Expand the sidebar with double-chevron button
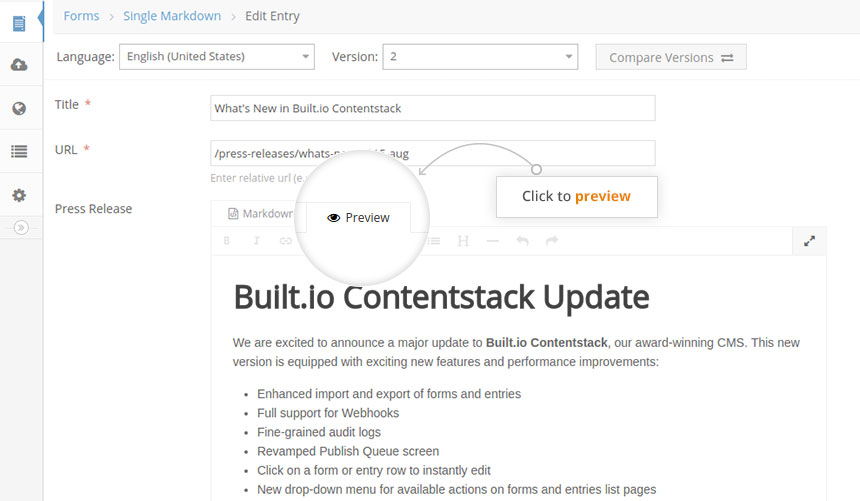The width and height of the screenshot is (860, 501). click(21, 227)
